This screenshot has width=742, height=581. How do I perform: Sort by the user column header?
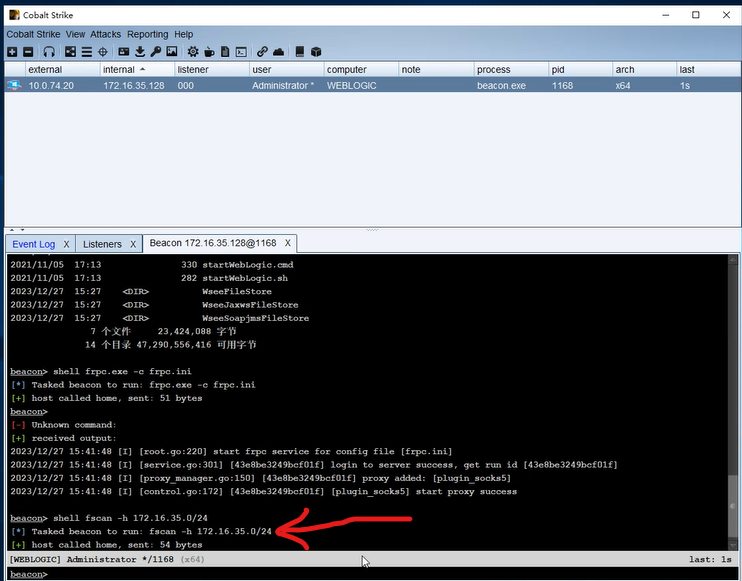point(287,70)
